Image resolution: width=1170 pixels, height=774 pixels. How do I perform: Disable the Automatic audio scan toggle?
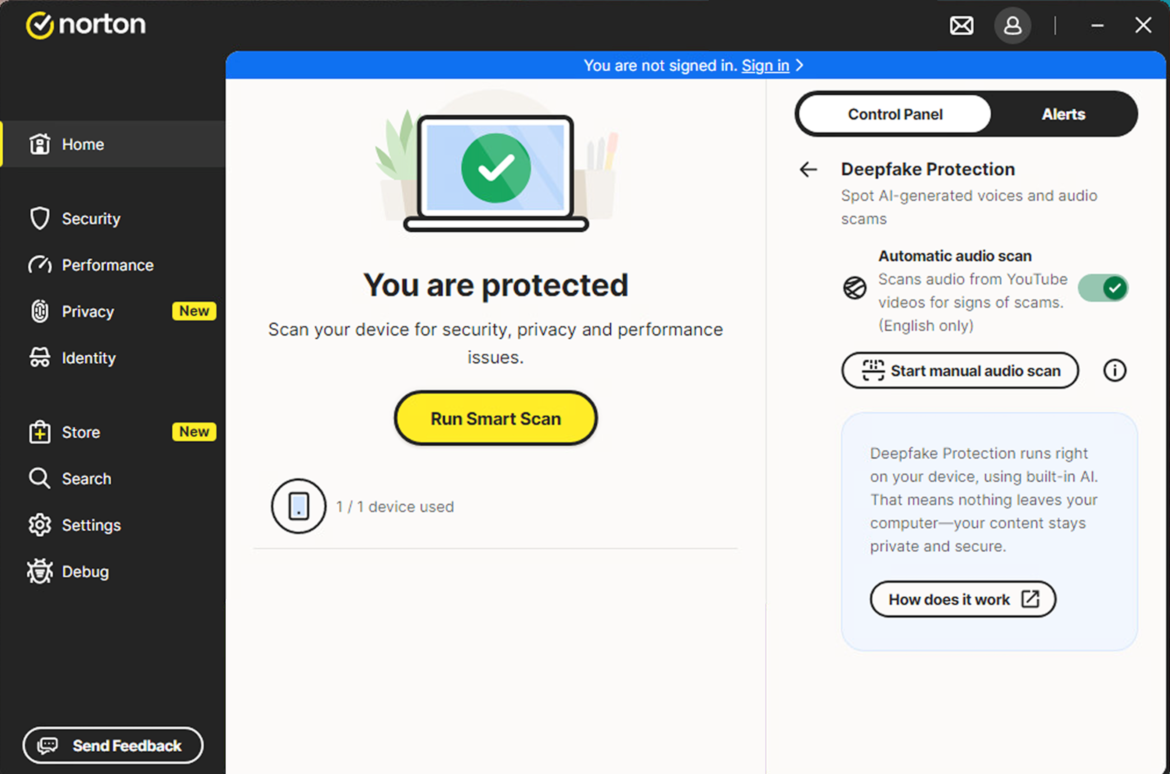[x=1103, y=287]
